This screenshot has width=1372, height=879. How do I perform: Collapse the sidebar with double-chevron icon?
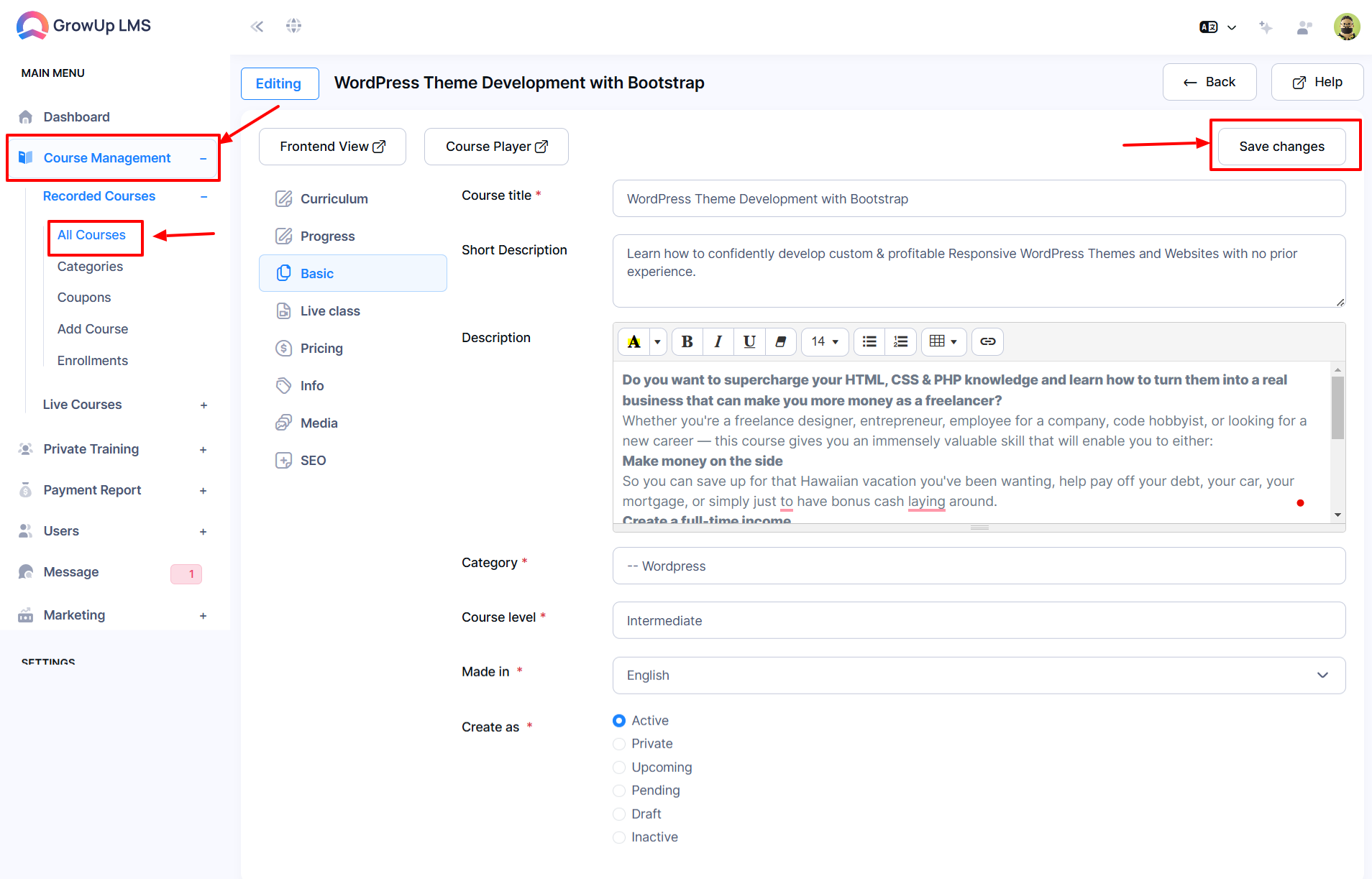[257, 27]
